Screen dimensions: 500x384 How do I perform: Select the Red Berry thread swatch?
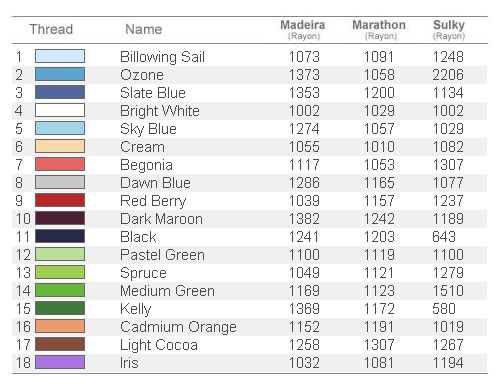point(60,200)
